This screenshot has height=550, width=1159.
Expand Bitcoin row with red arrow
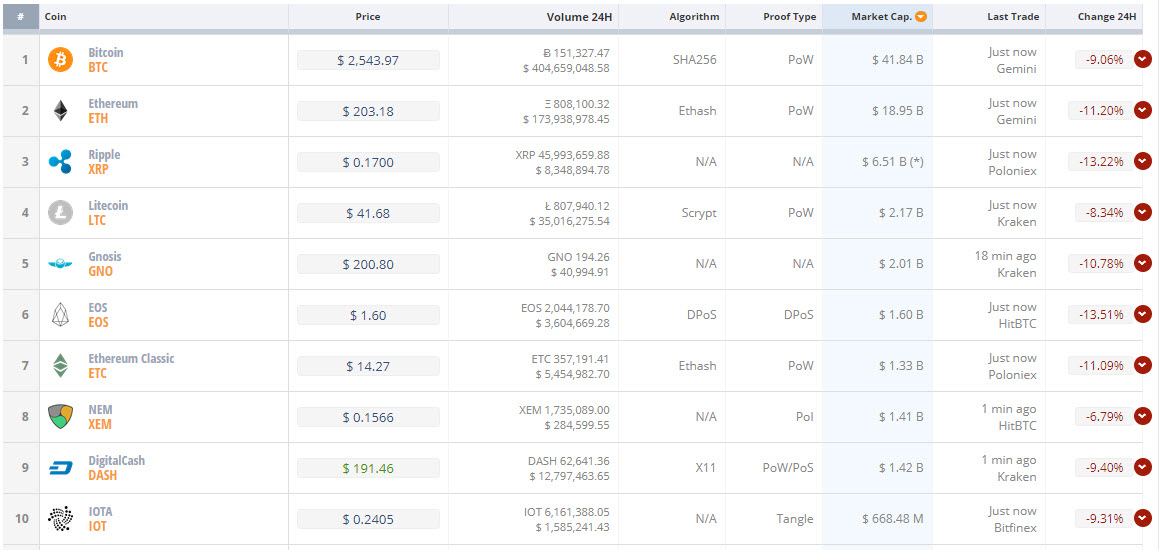pyautogui.click(x=1143, y=60)
